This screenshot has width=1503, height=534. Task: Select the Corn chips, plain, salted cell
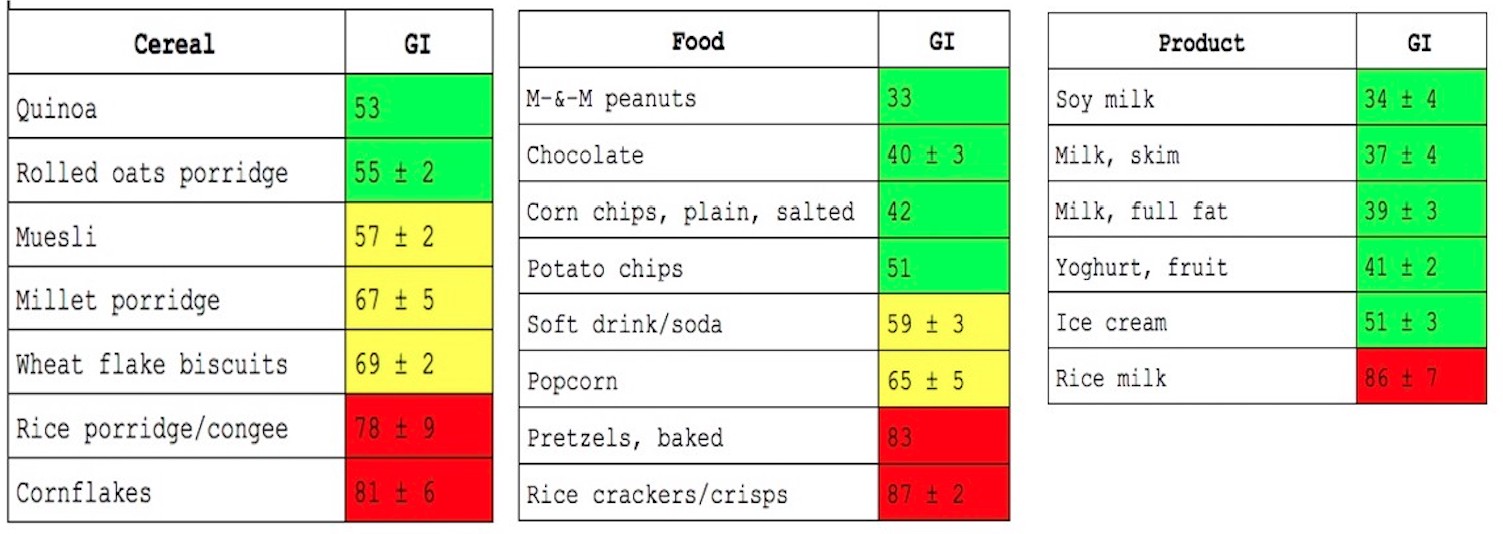click(x=690, y=211)
